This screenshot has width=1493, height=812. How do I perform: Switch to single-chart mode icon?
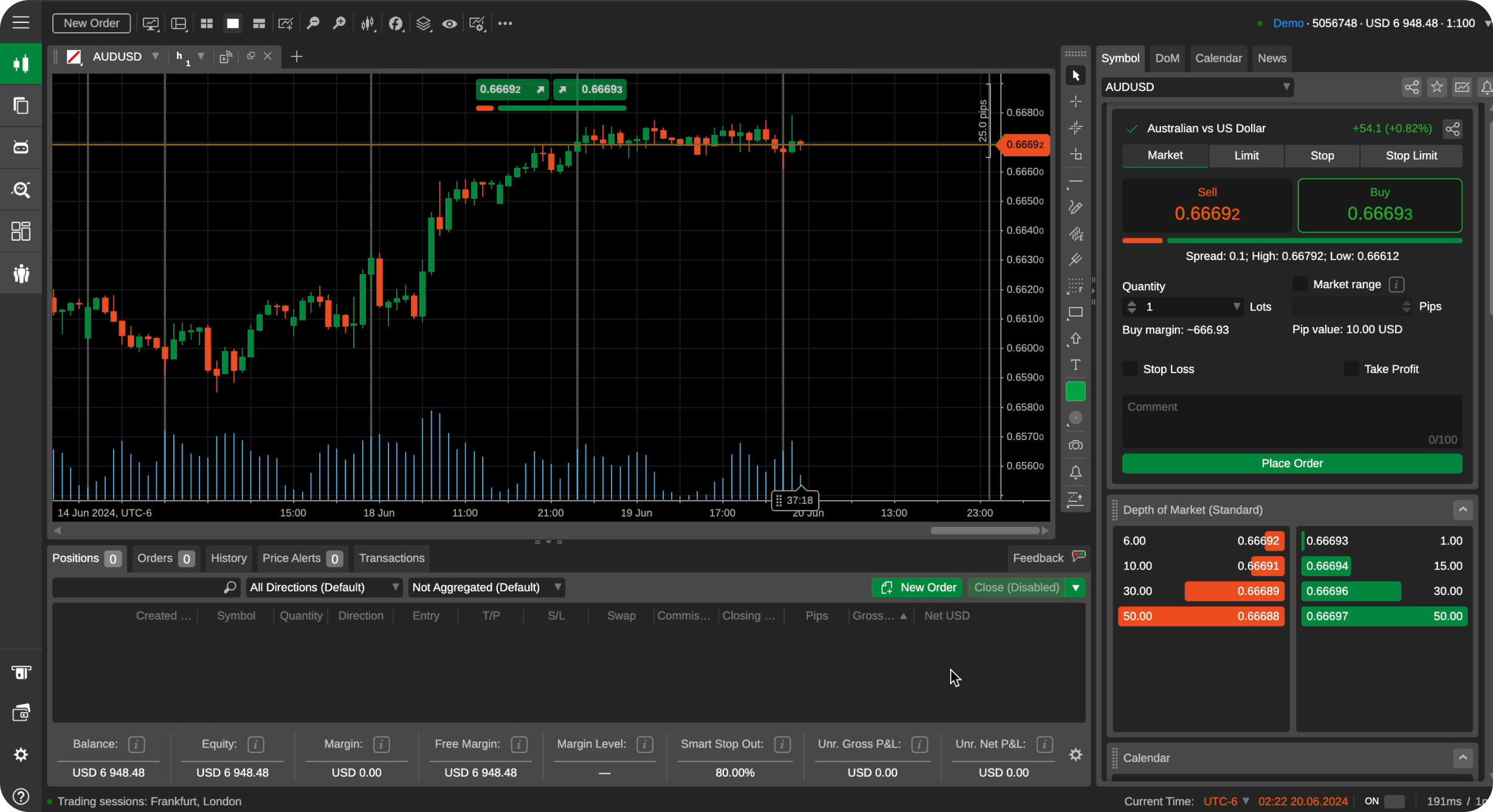click(233, 24)
